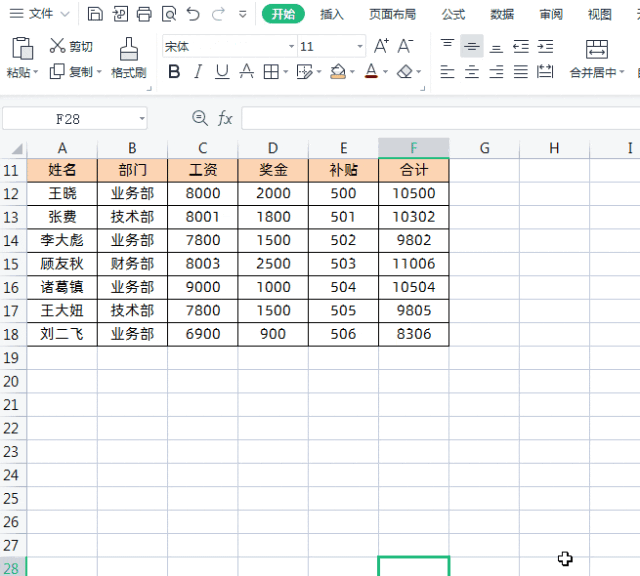
Task: Justify text alignment icon
Action: [521, 72]
